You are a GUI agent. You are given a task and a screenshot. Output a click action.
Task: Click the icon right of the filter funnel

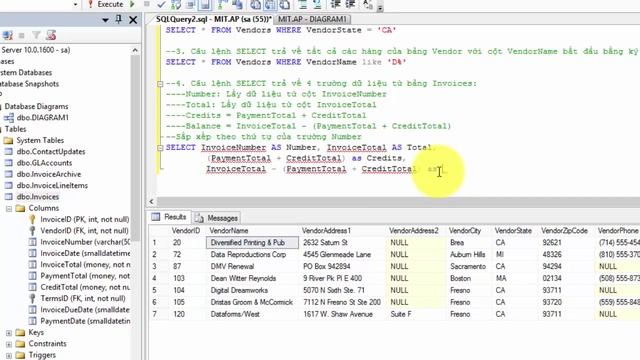point(51,36)
